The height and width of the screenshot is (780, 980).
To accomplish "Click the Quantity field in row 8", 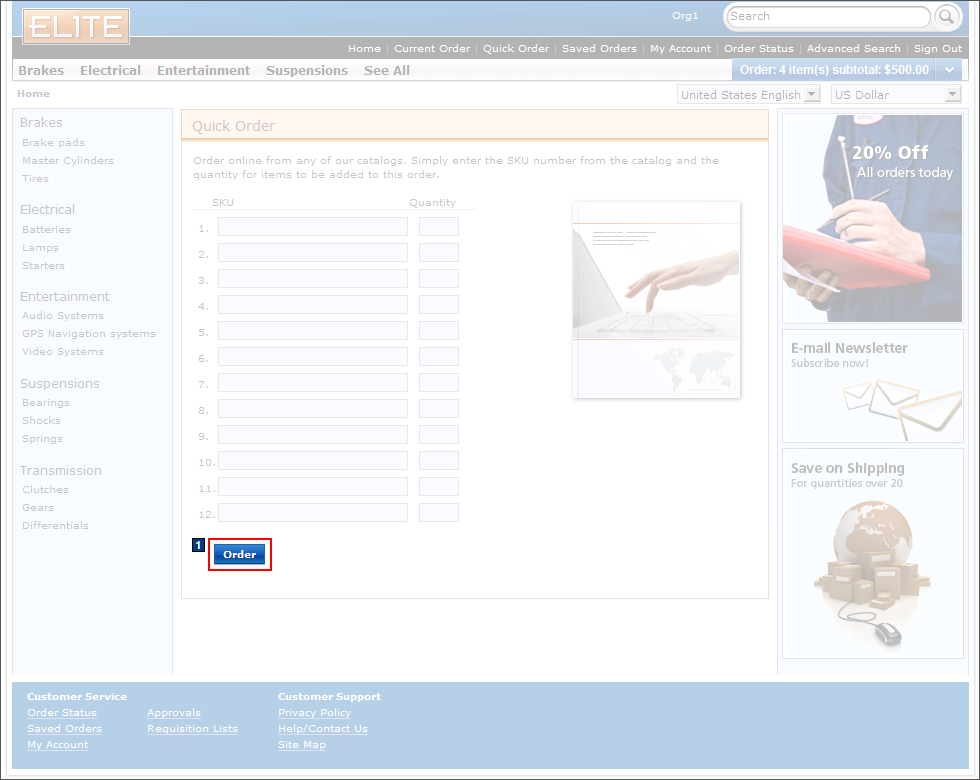I will tap(439, 409).
